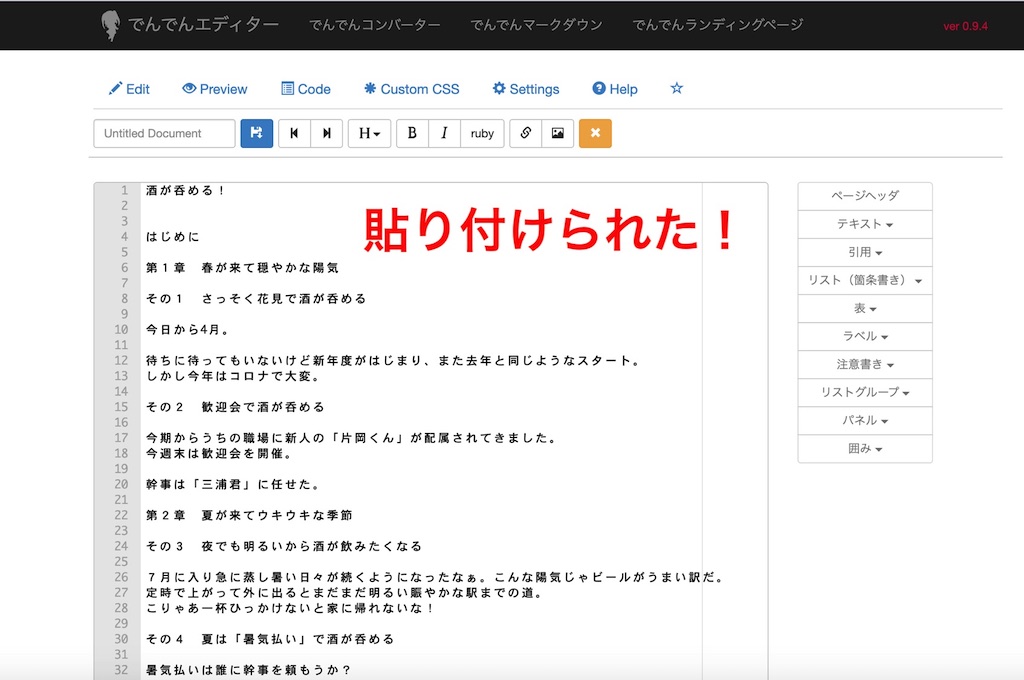Click the ページヘッダ button
Image resolution: width=1024 pixels, height=680 pixels.
[864, 196]
